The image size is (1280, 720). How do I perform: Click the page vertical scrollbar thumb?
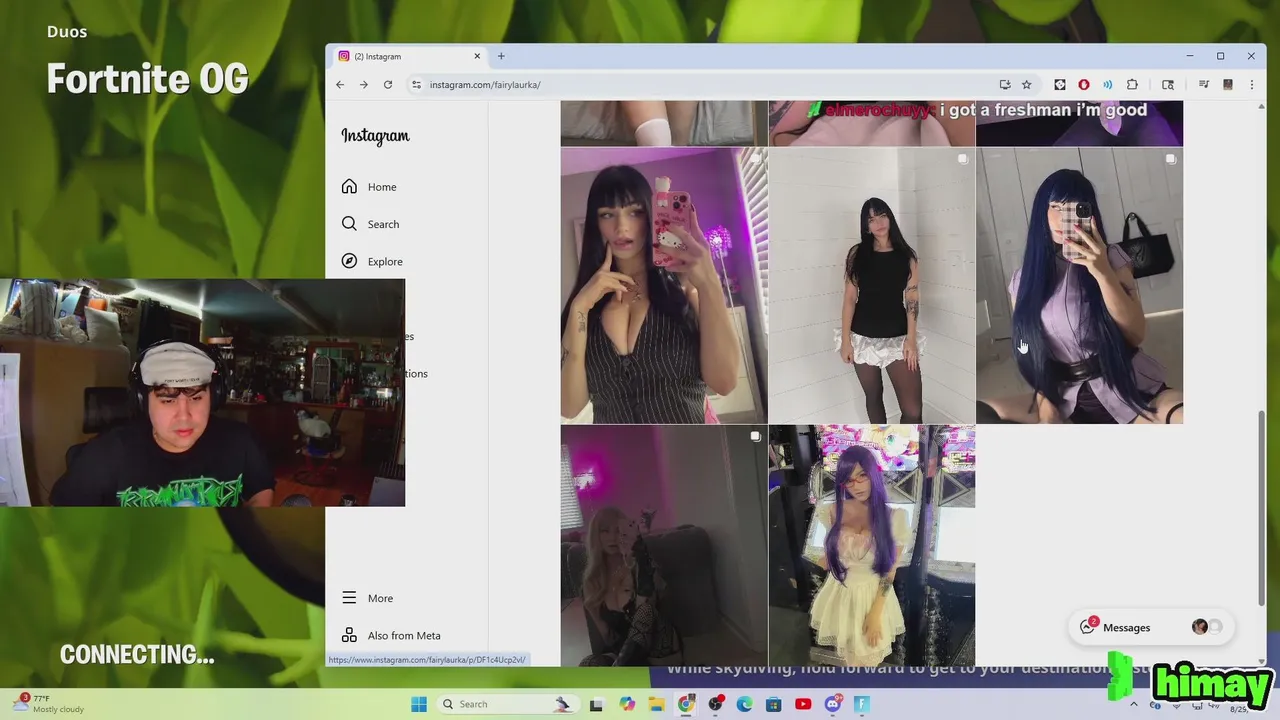click(1262, 507)
